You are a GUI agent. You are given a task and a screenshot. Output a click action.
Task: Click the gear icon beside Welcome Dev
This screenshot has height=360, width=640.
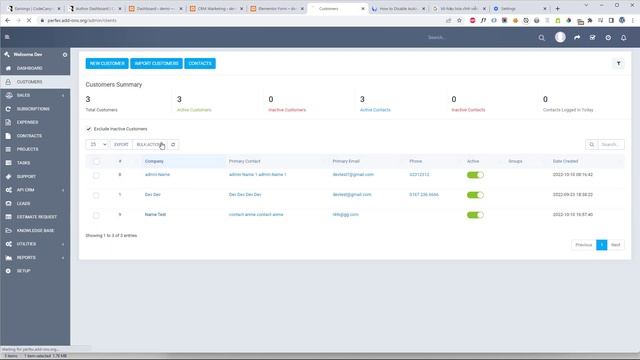point(64,54)
